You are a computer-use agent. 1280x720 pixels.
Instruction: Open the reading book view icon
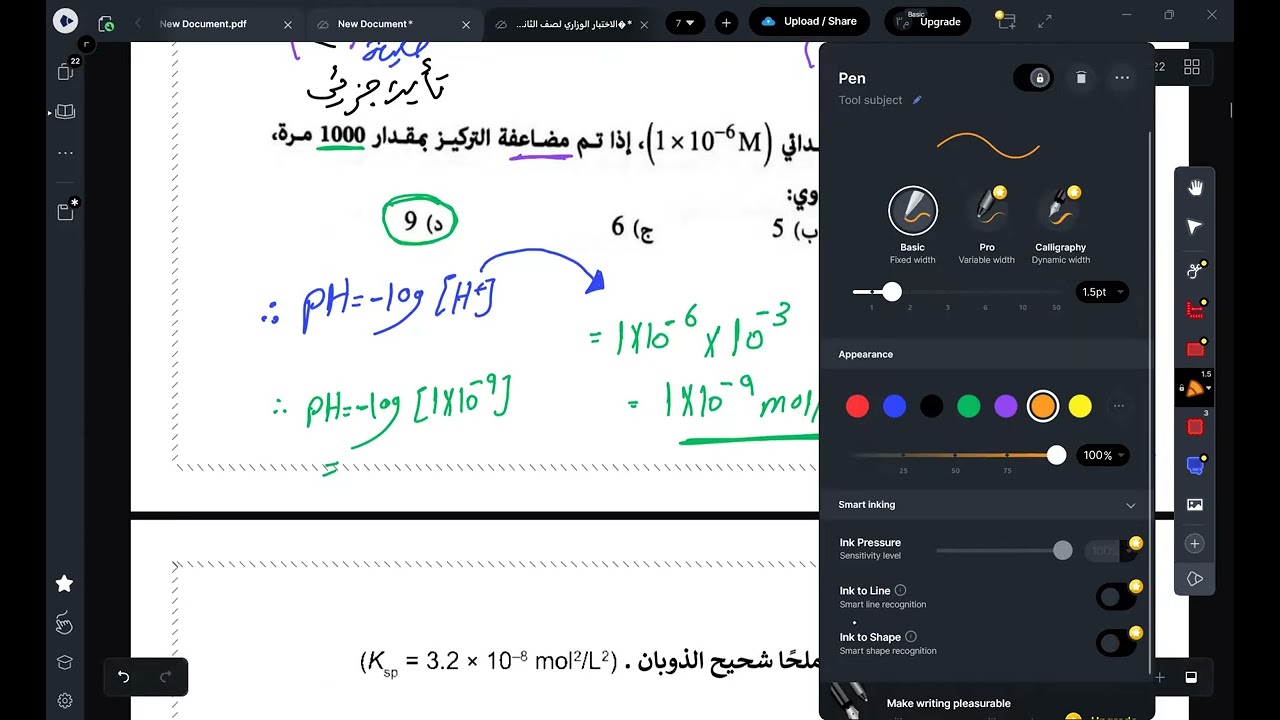[x=65, y=112]
